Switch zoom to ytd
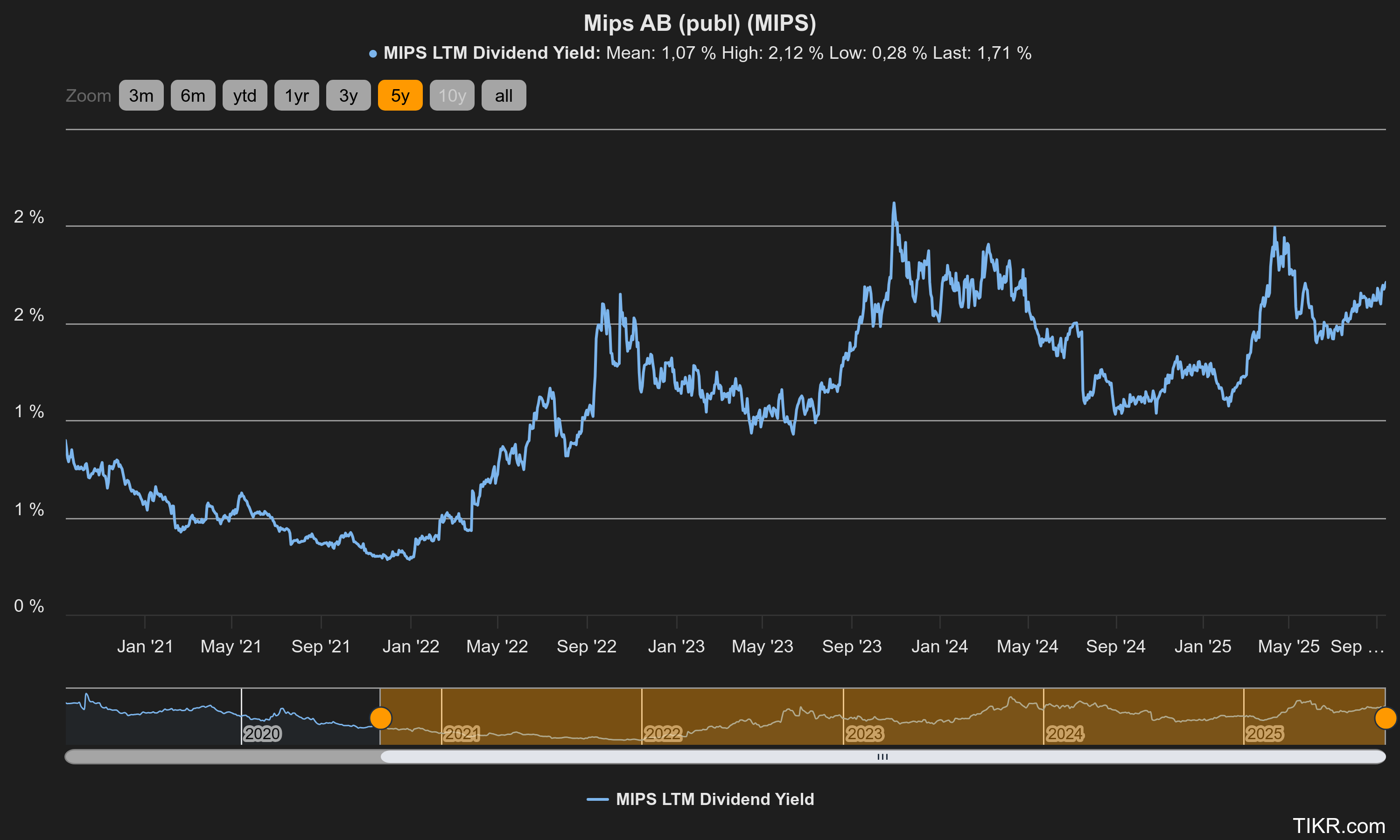This screenshot has height=840, width=1400. pos(245,95)
